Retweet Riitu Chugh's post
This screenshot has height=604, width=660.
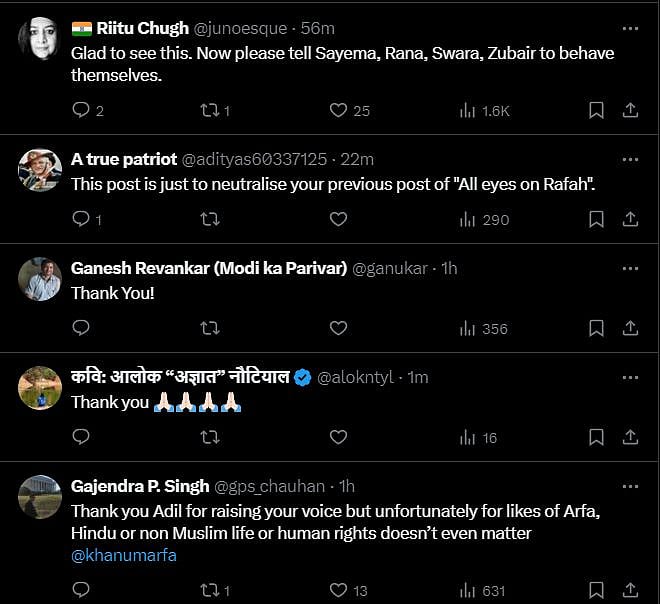pyautogui.click(x=210, y=110)
